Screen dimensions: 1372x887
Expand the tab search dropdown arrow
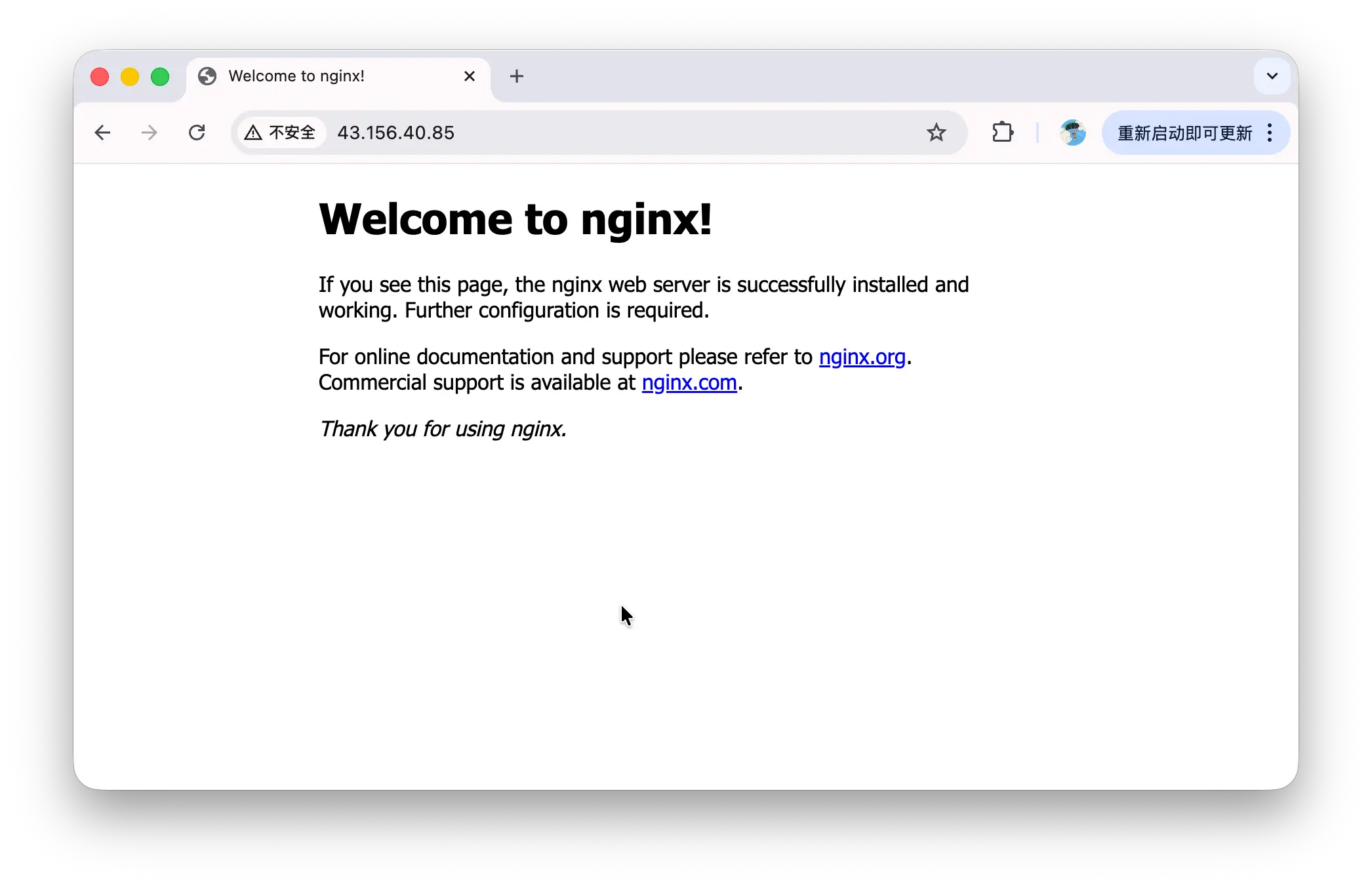(x=1272, y=76)
